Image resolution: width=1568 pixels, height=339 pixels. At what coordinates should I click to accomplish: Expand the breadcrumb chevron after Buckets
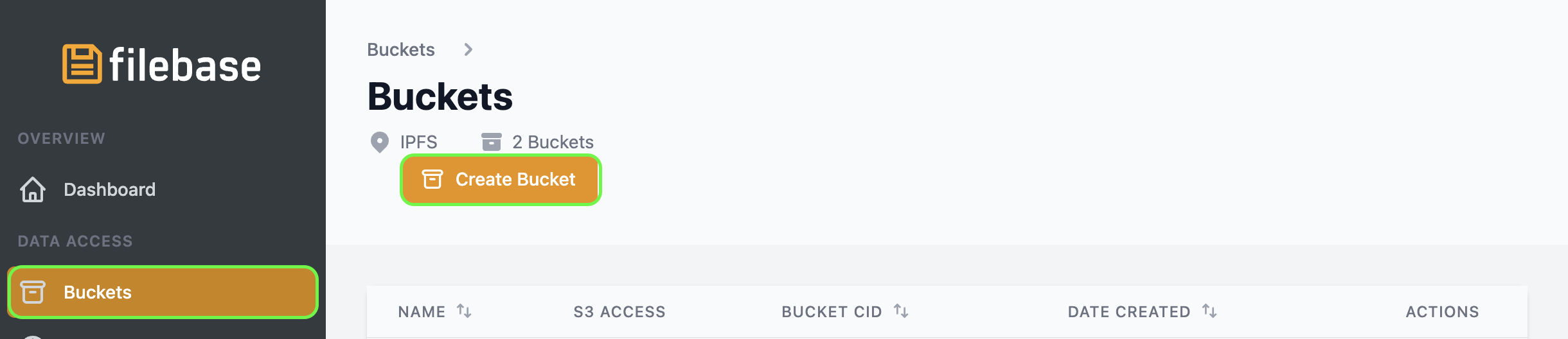(x=468, y=49)
